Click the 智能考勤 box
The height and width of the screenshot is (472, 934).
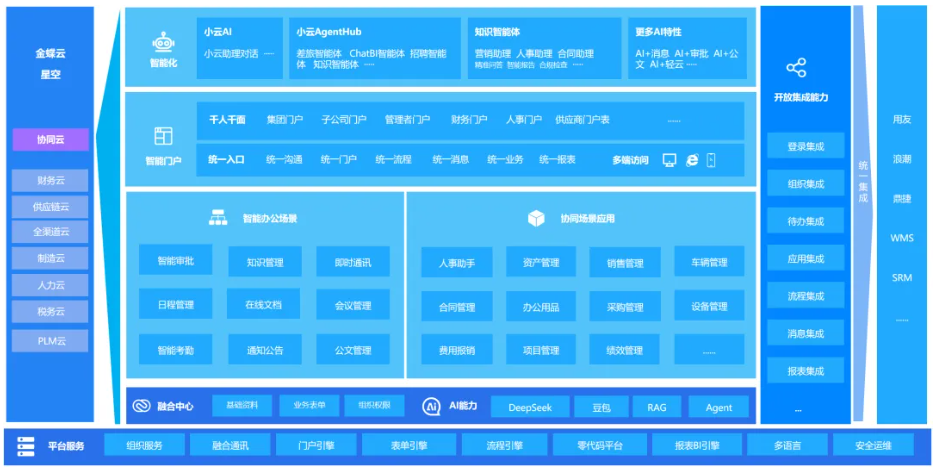176,349
